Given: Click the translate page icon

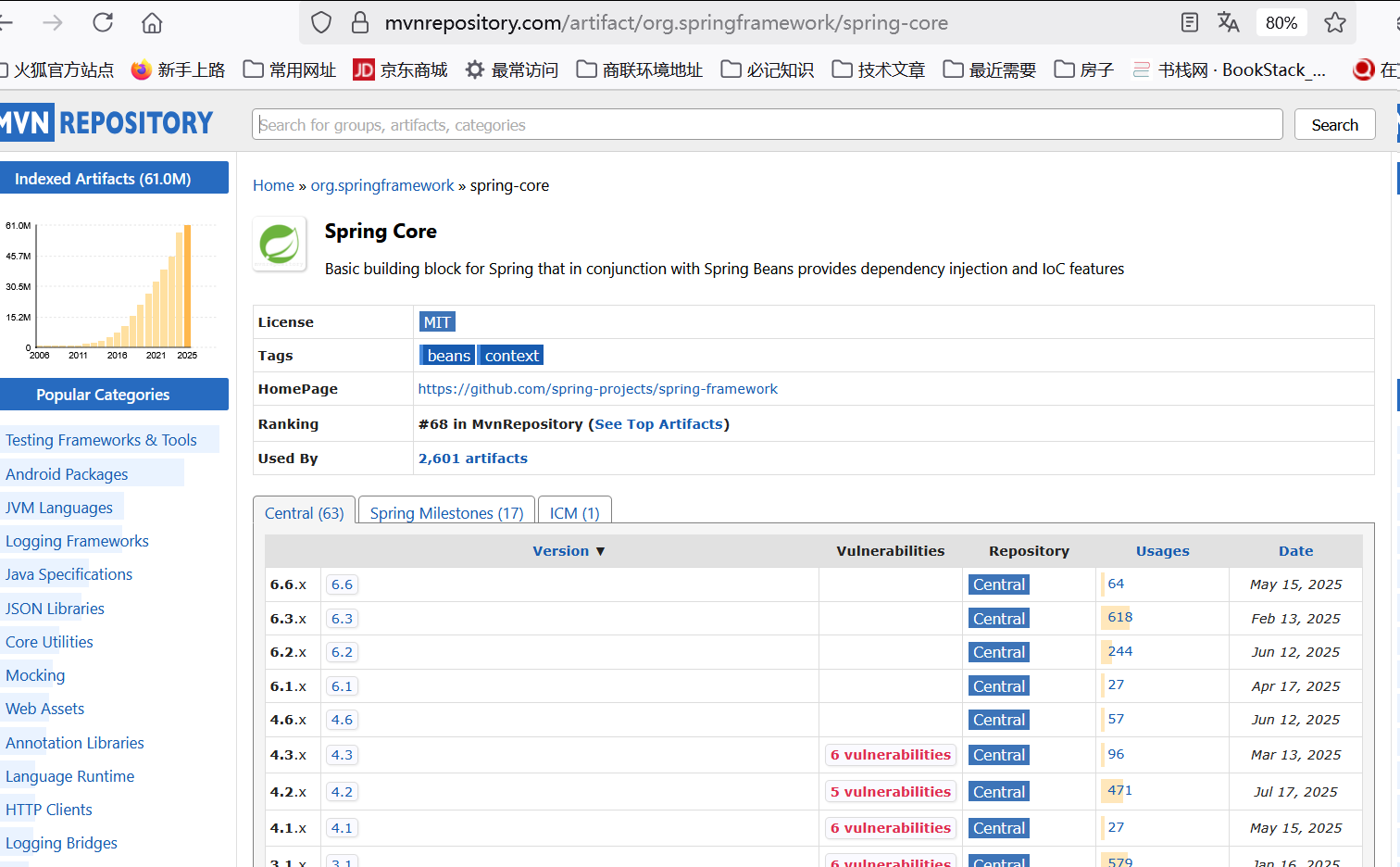Looking at the screenshot, I should tap(1228, 22).
